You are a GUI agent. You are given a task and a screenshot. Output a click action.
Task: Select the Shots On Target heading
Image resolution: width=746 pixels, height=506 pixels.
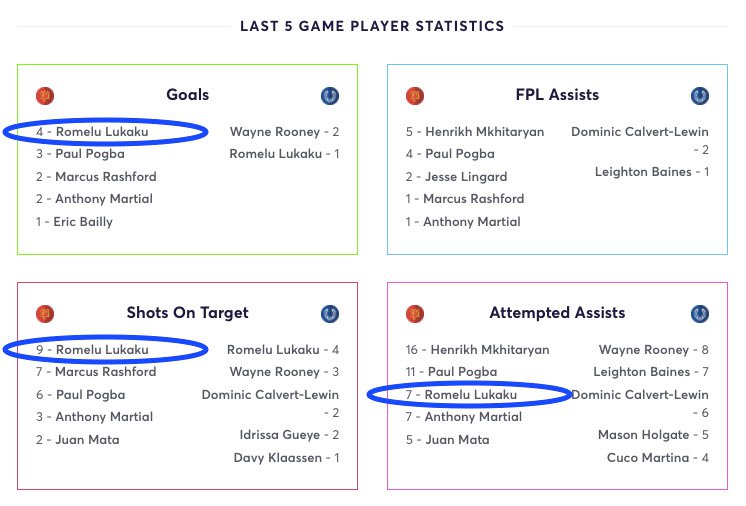187,312
